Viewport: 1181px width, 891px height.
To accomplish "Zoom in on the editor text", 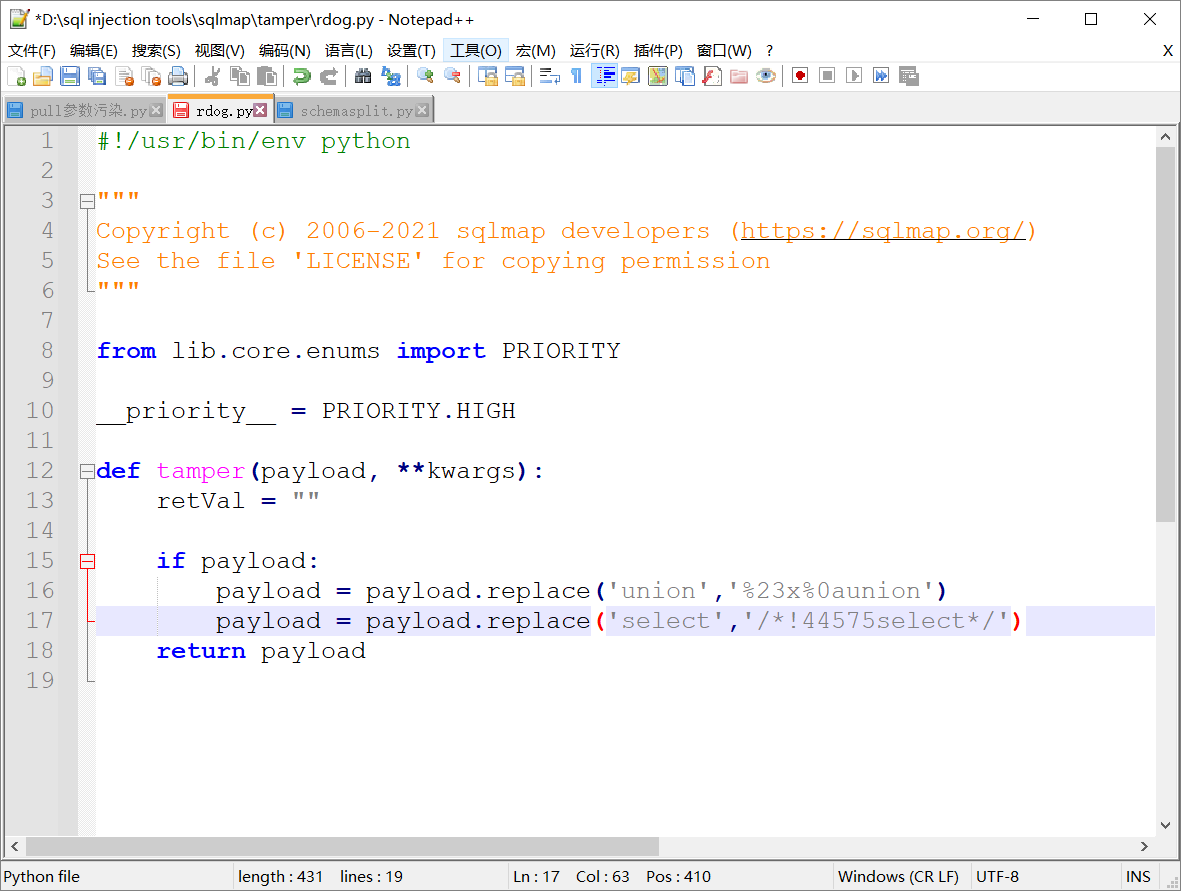I will point(426,76).
